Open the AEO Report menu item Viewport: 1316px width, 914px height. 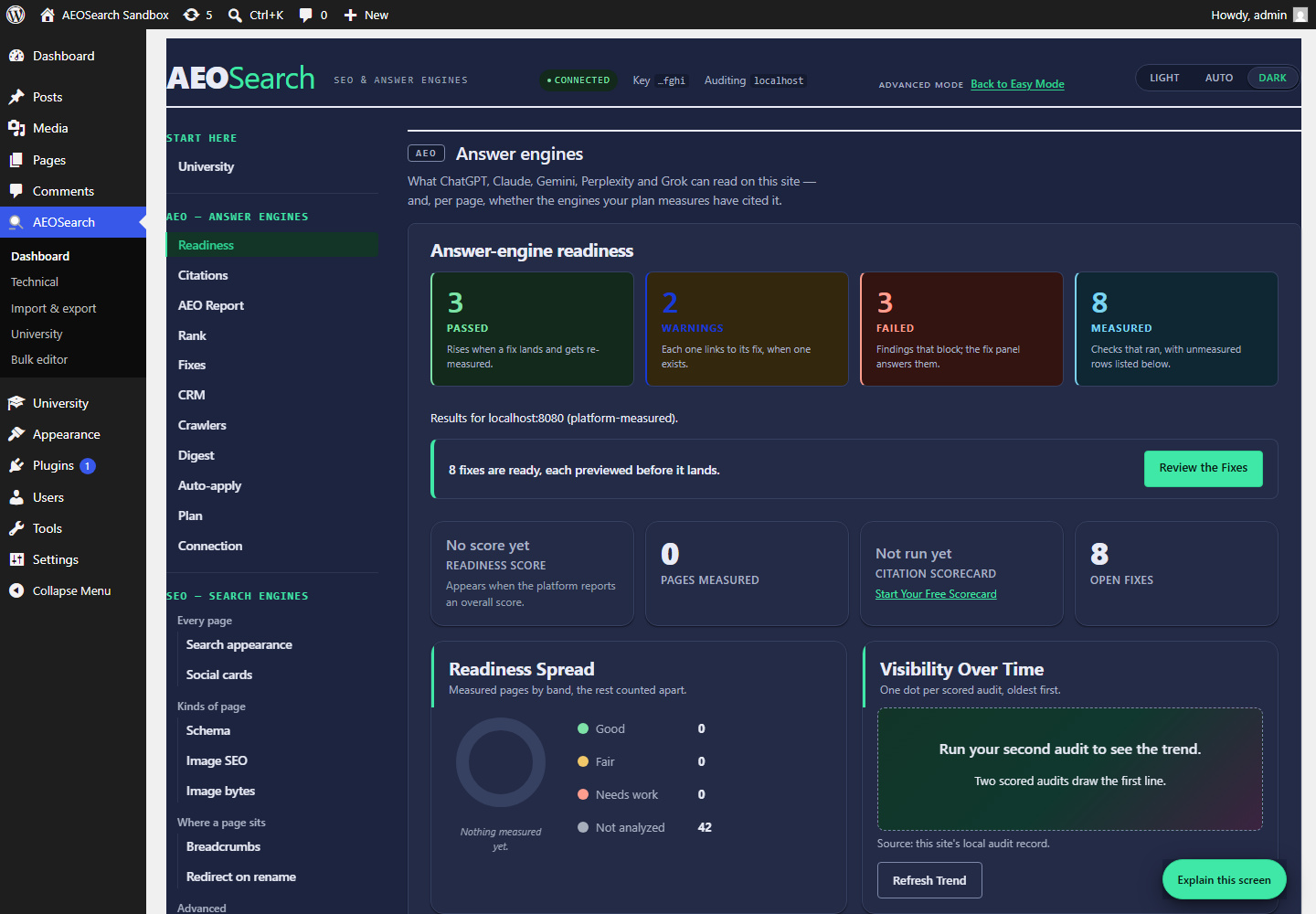(x=211, y=305)
